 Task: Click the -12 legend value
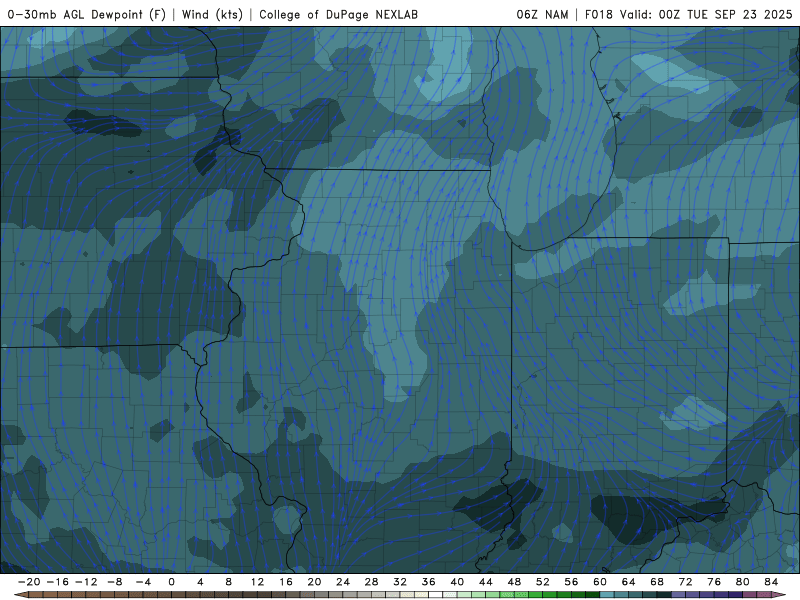click(x=86, y=582)
